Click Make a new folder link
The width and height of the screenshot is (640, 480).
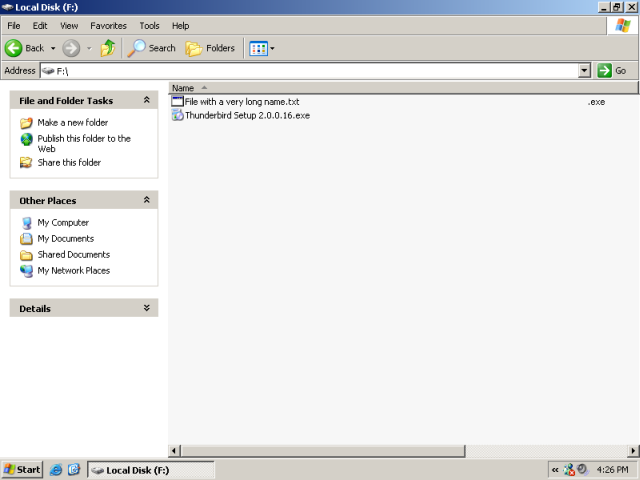click(73, 122)
